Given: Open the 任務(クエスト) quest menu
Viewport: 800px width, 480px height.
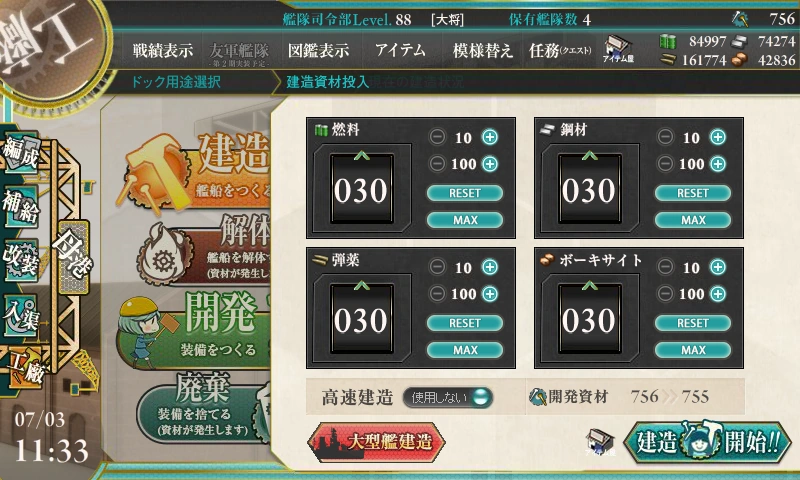Looking at the screenshot, I should [560, 50].
